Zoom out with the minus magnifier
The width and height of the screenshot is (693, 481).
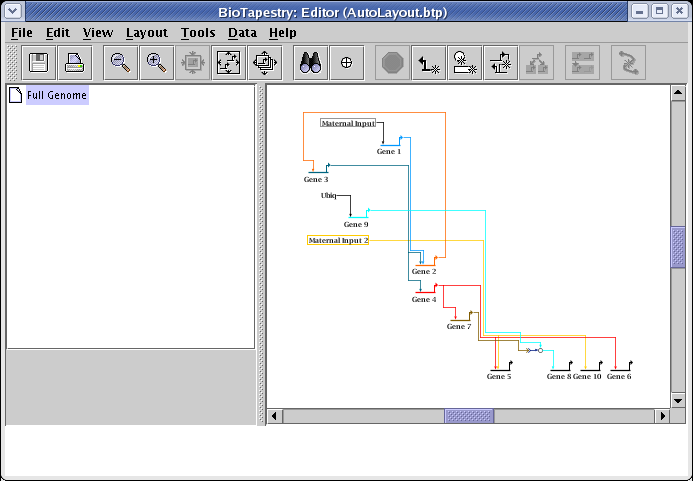tap(120, 63)
